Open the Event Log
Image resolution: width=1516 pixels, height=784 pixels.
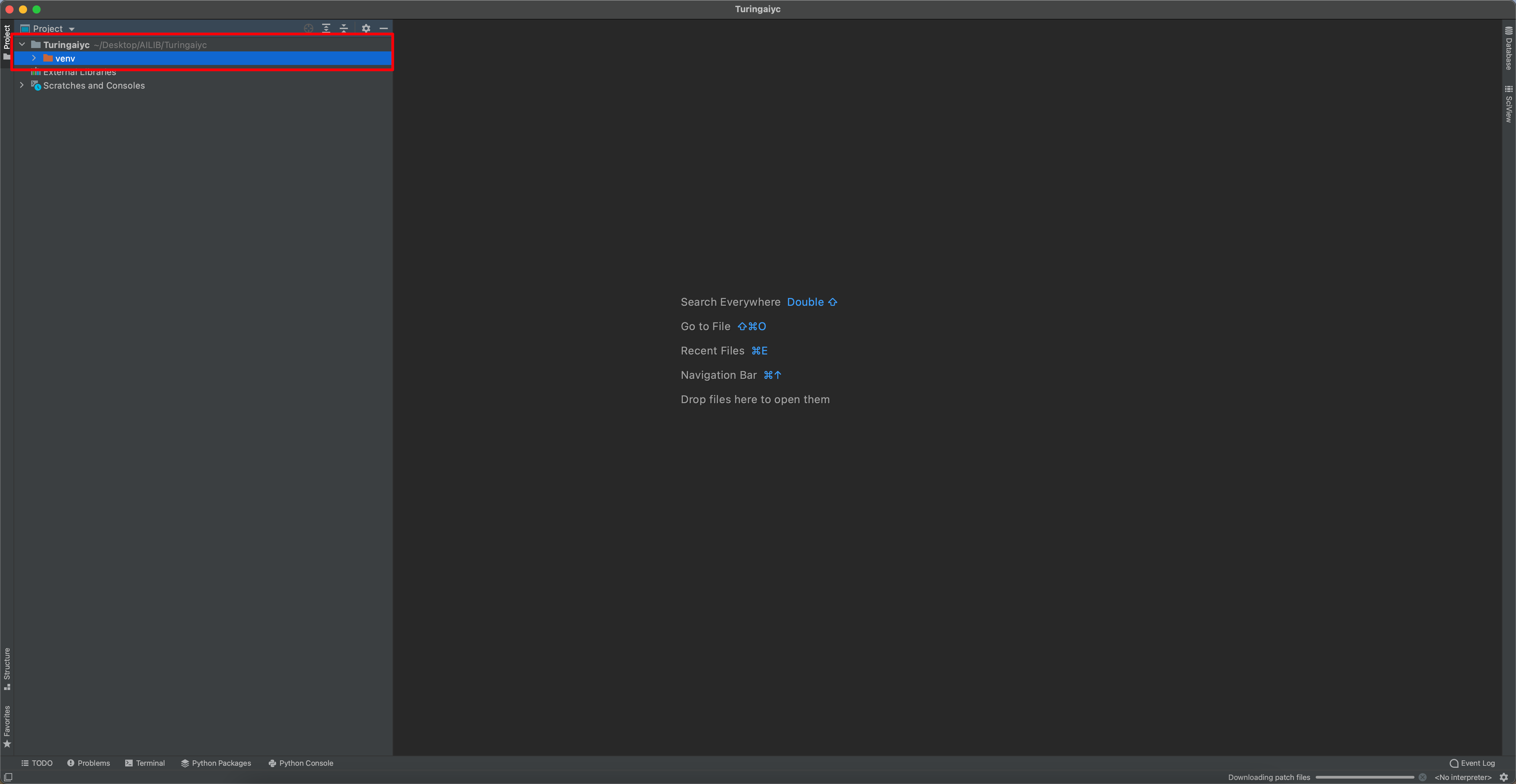1472,763
